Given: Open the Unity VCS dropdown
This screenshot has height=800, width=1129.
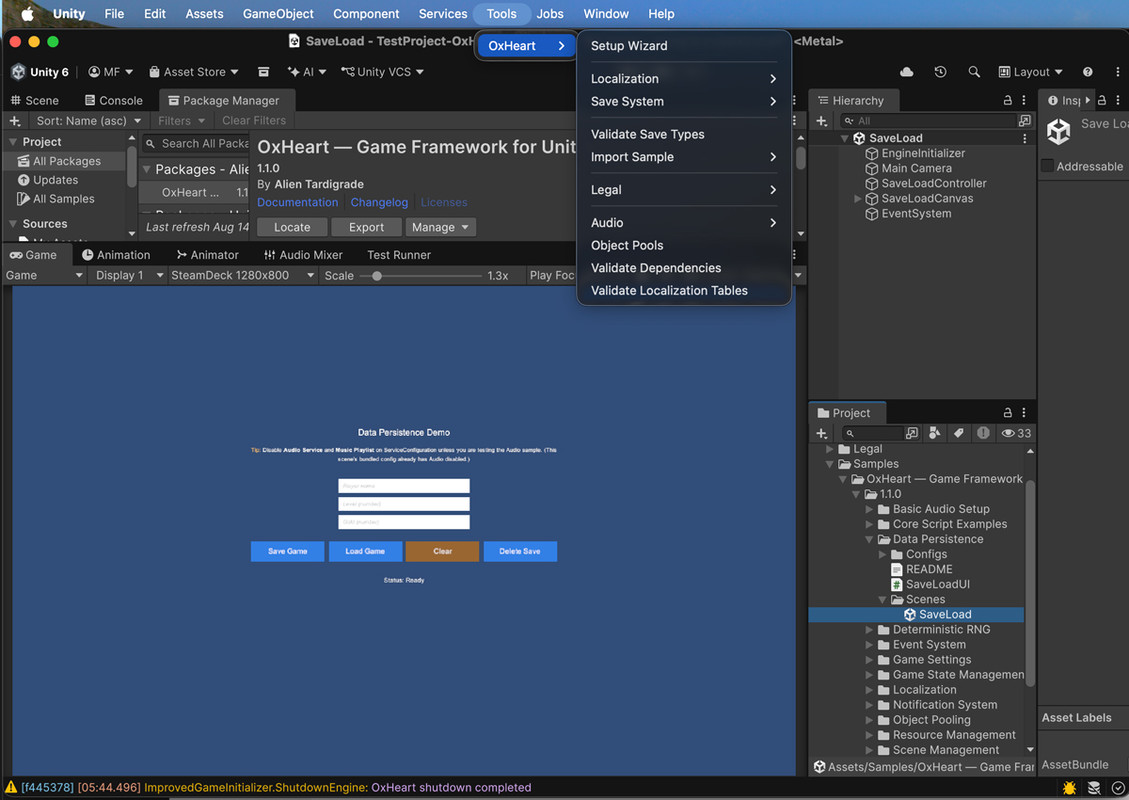Looking at the screenshot, I should 382,72.
